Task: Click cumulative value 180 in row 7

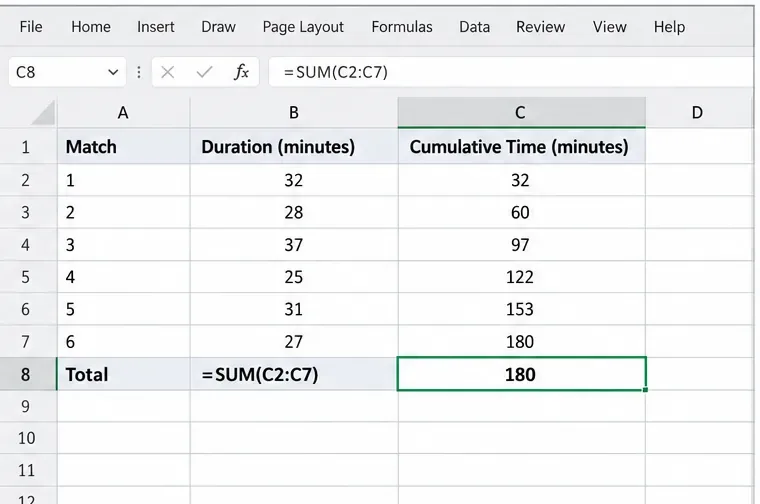Action: point(522,342)
